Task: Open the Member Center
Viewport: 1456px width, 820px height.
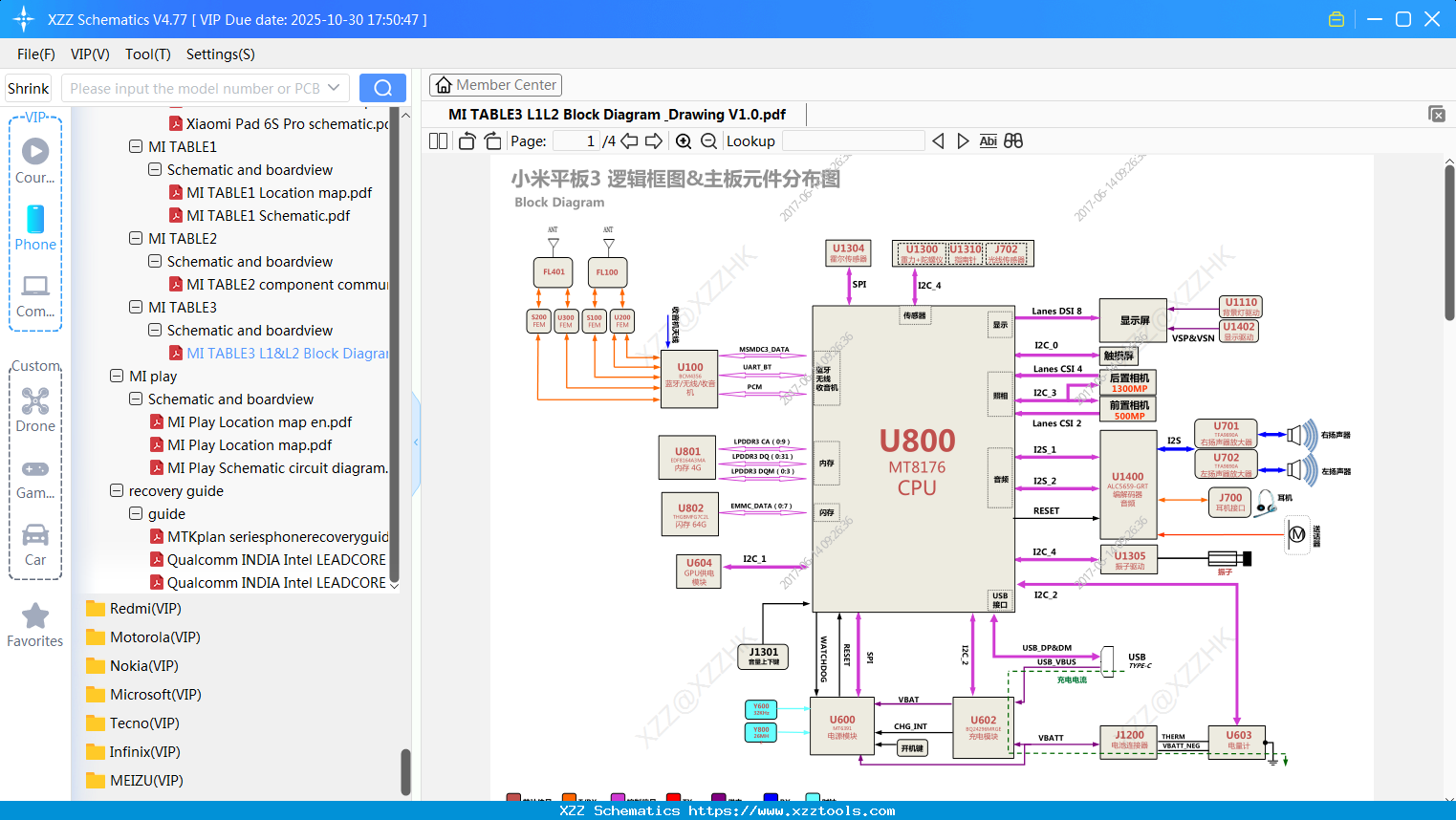Action: coord(495,84)
